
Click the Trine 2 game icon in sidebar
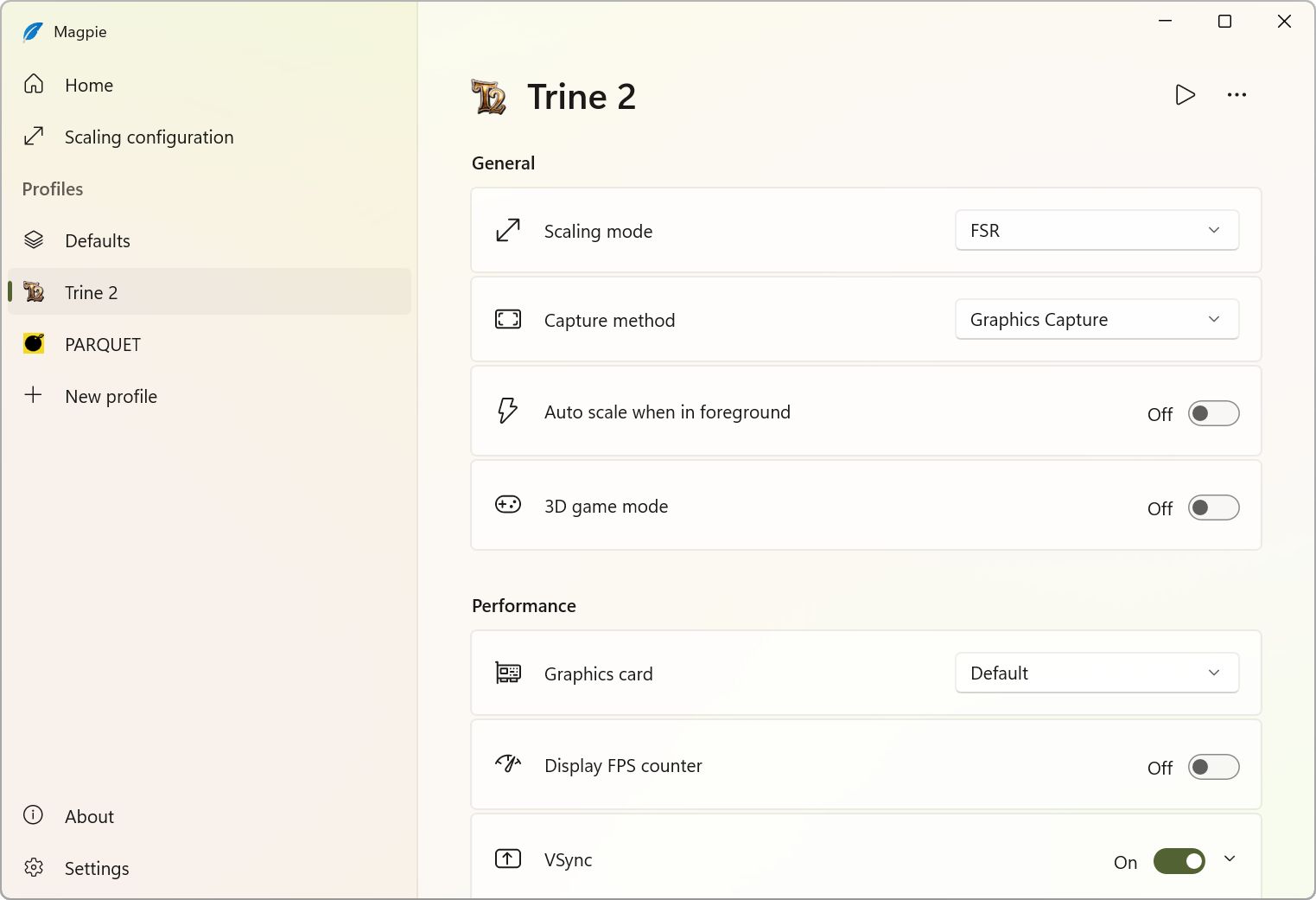point(34,292)
